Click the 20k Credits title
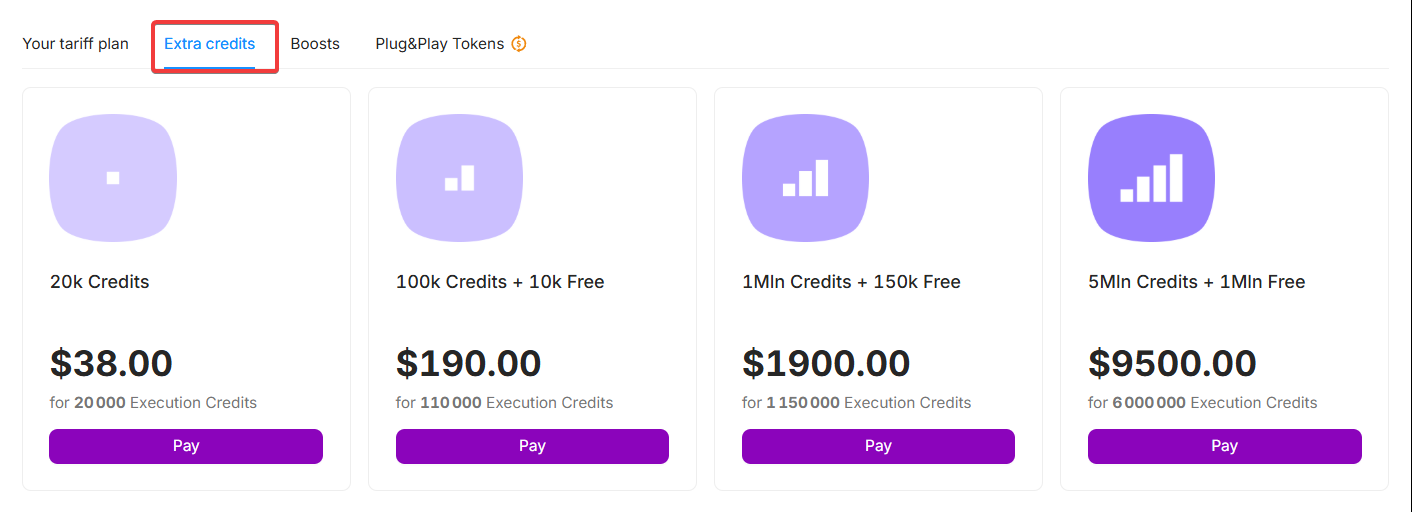Screen dimensions: 1412x512 100,282
